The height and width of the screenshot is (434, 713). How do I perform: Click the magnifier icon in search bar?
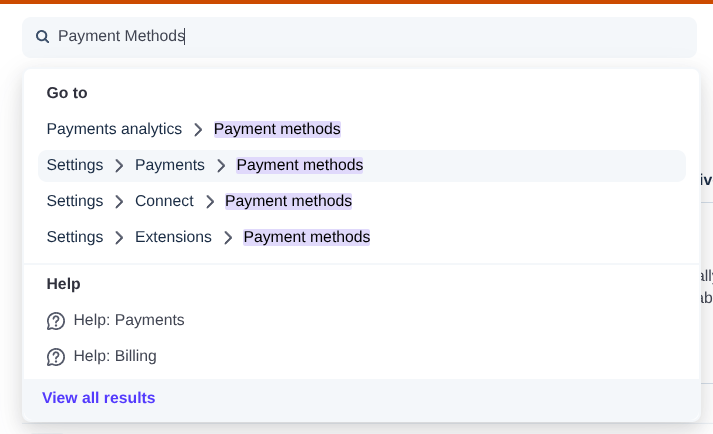pyautogui.click(x=43, y=37)
